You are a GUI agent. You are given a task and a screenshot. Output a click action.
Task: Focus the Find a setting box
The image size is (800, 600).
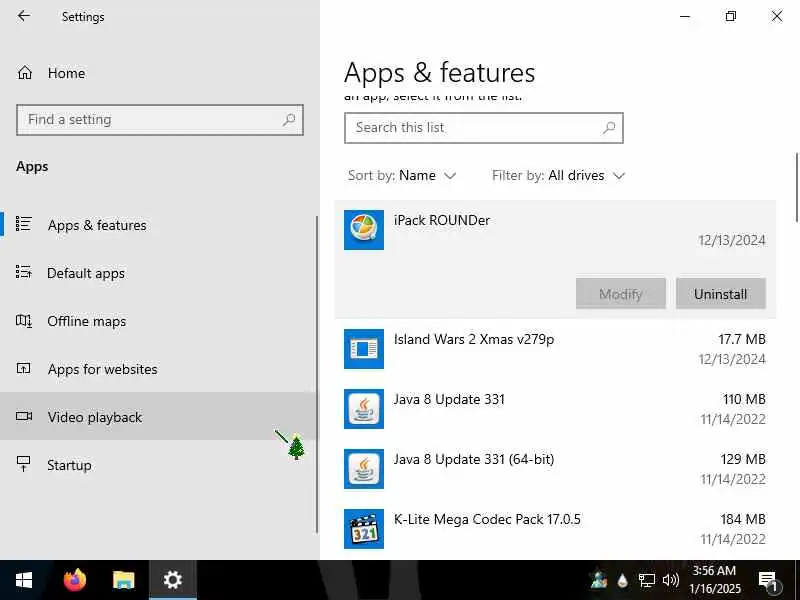160,119
